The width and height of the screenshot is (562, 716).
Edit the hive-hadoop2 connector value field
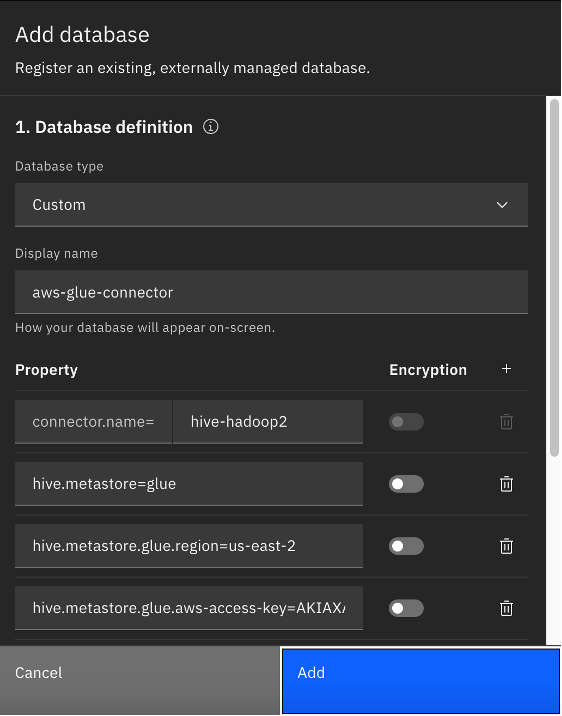[268, 421]
